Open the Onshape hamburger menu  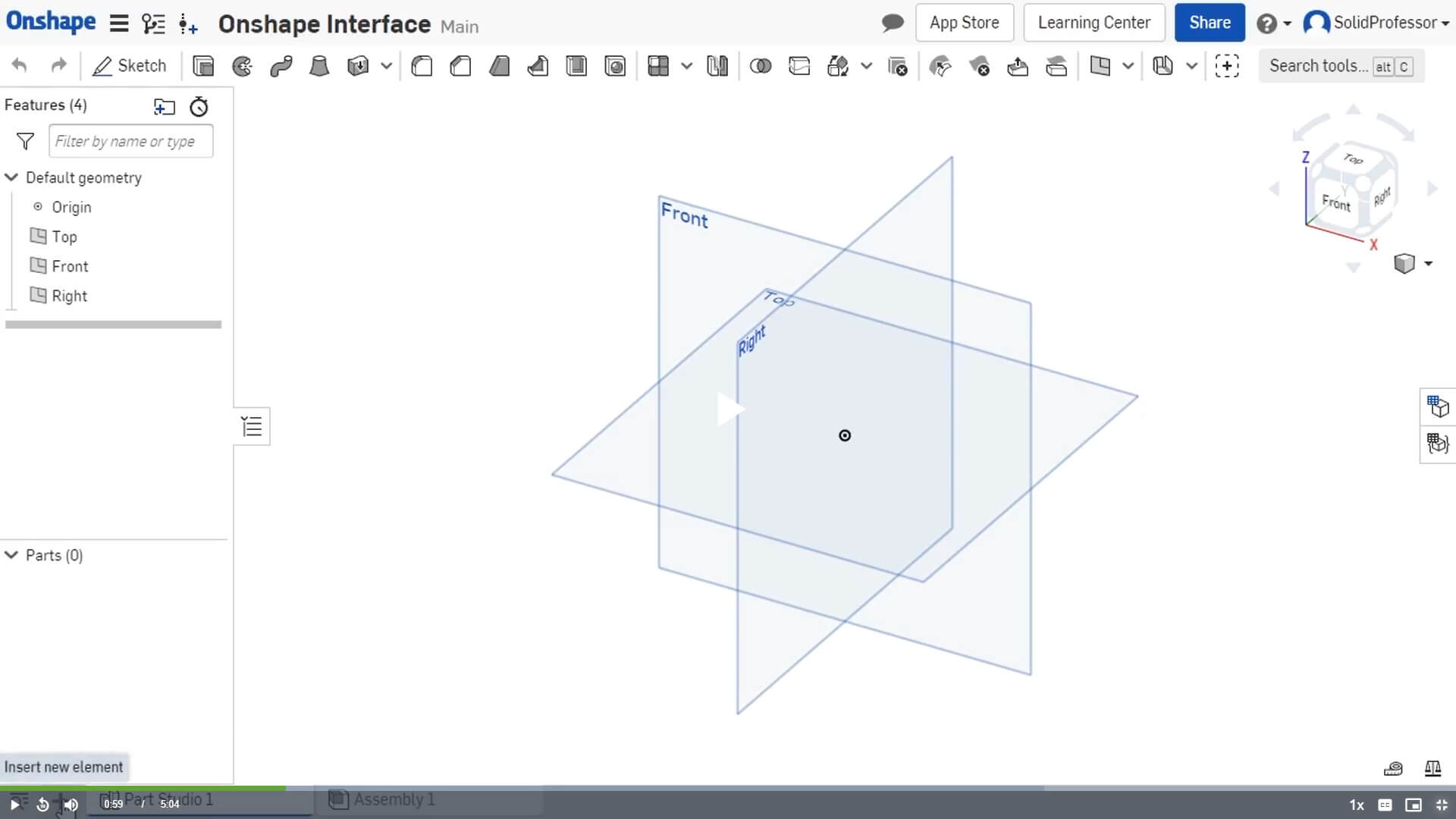pyautogui.click(x=118, y=23)
